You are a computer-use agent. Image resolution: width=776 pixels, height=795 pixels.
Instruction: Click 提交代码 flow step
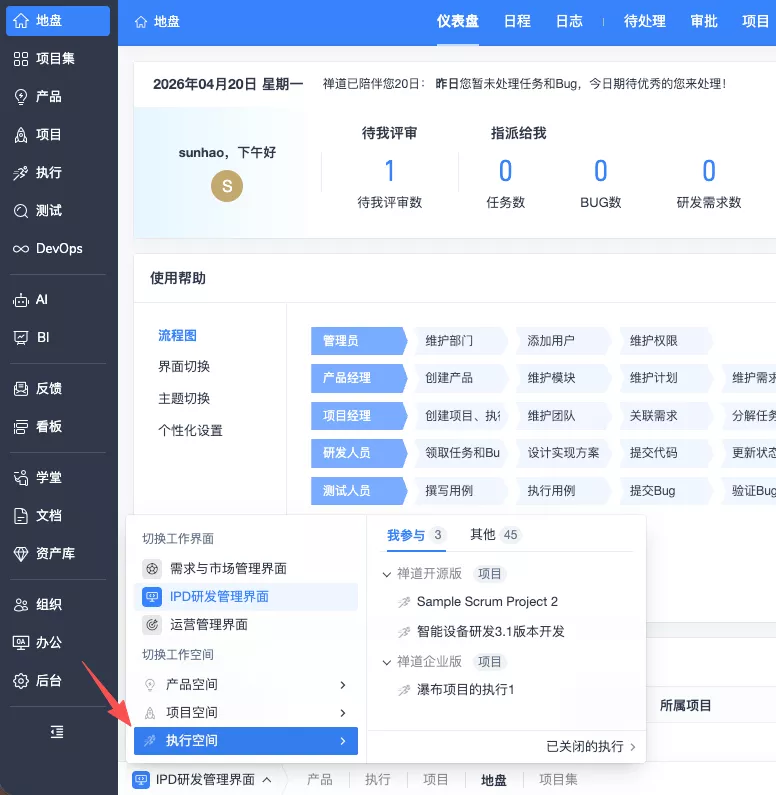666,453
